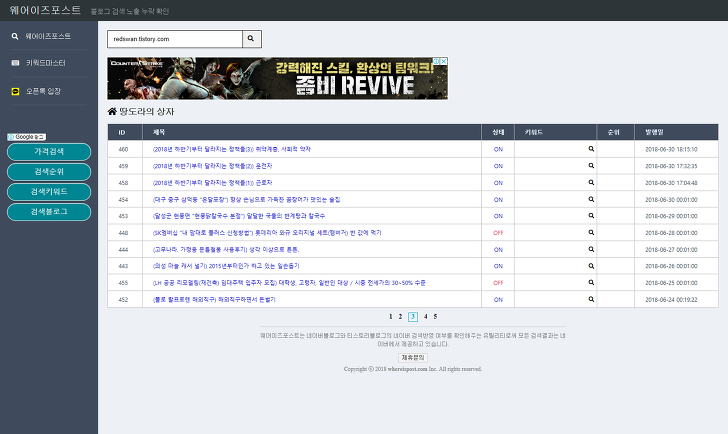
Task: Go to page 5 of results
Action: pyautogui.click(x=435, y=317)
